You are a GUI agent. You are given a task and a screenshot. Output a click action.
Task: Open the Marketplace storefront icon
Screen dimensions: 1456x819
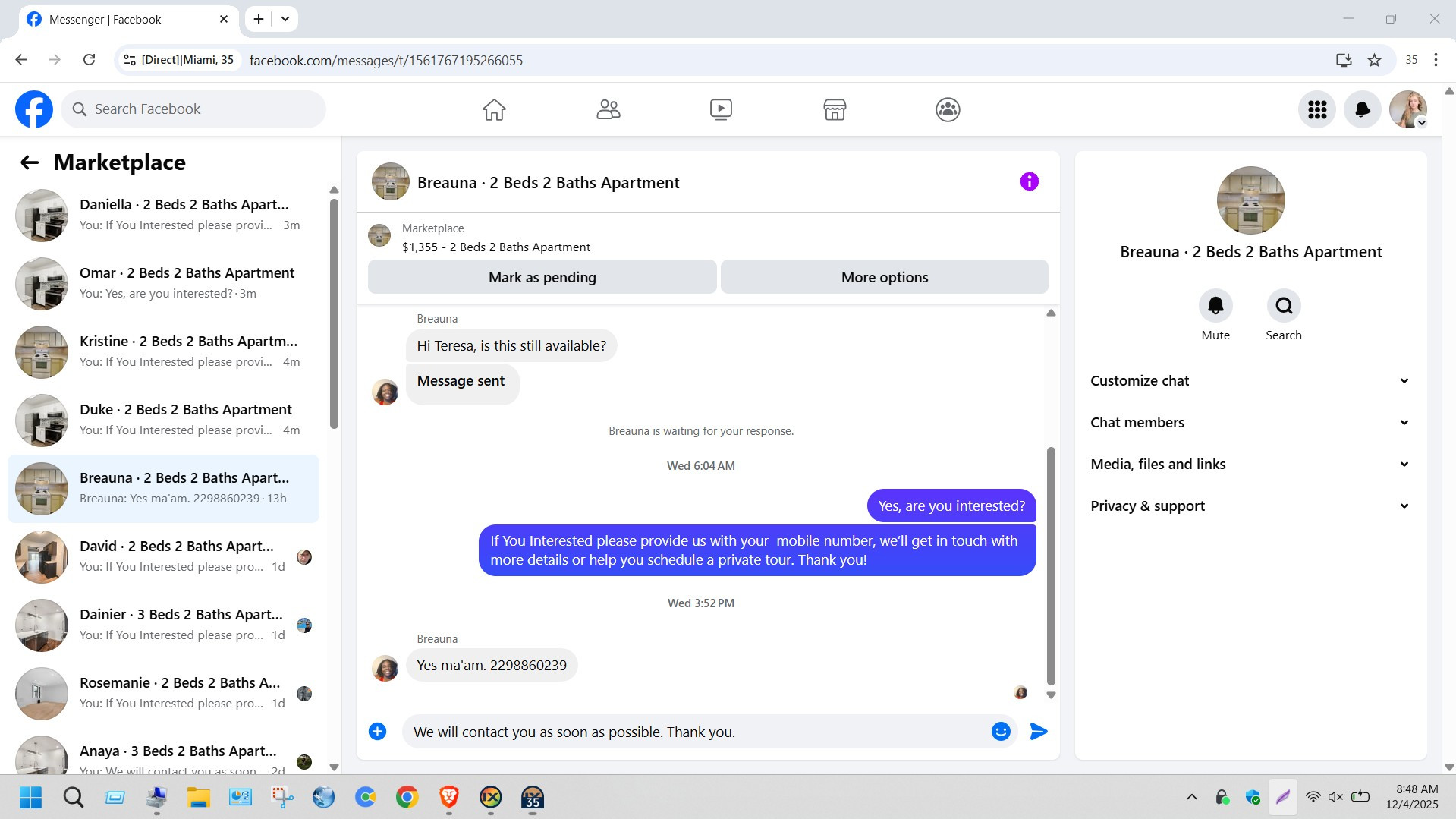835,109
